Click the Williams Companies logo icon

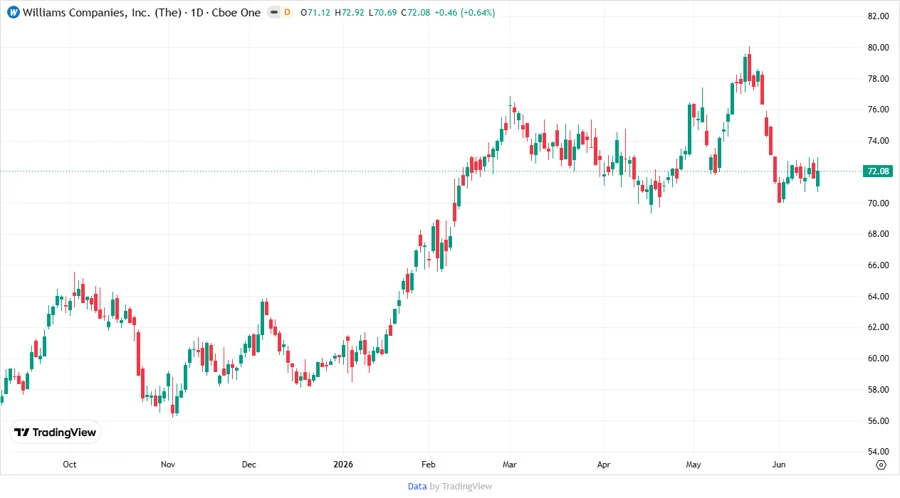(x=13, y=12)
